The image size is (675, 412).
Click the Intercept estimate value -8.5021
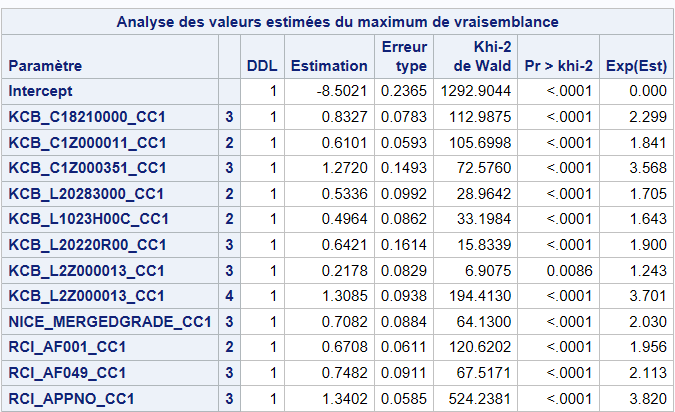(x=341, y=91)
